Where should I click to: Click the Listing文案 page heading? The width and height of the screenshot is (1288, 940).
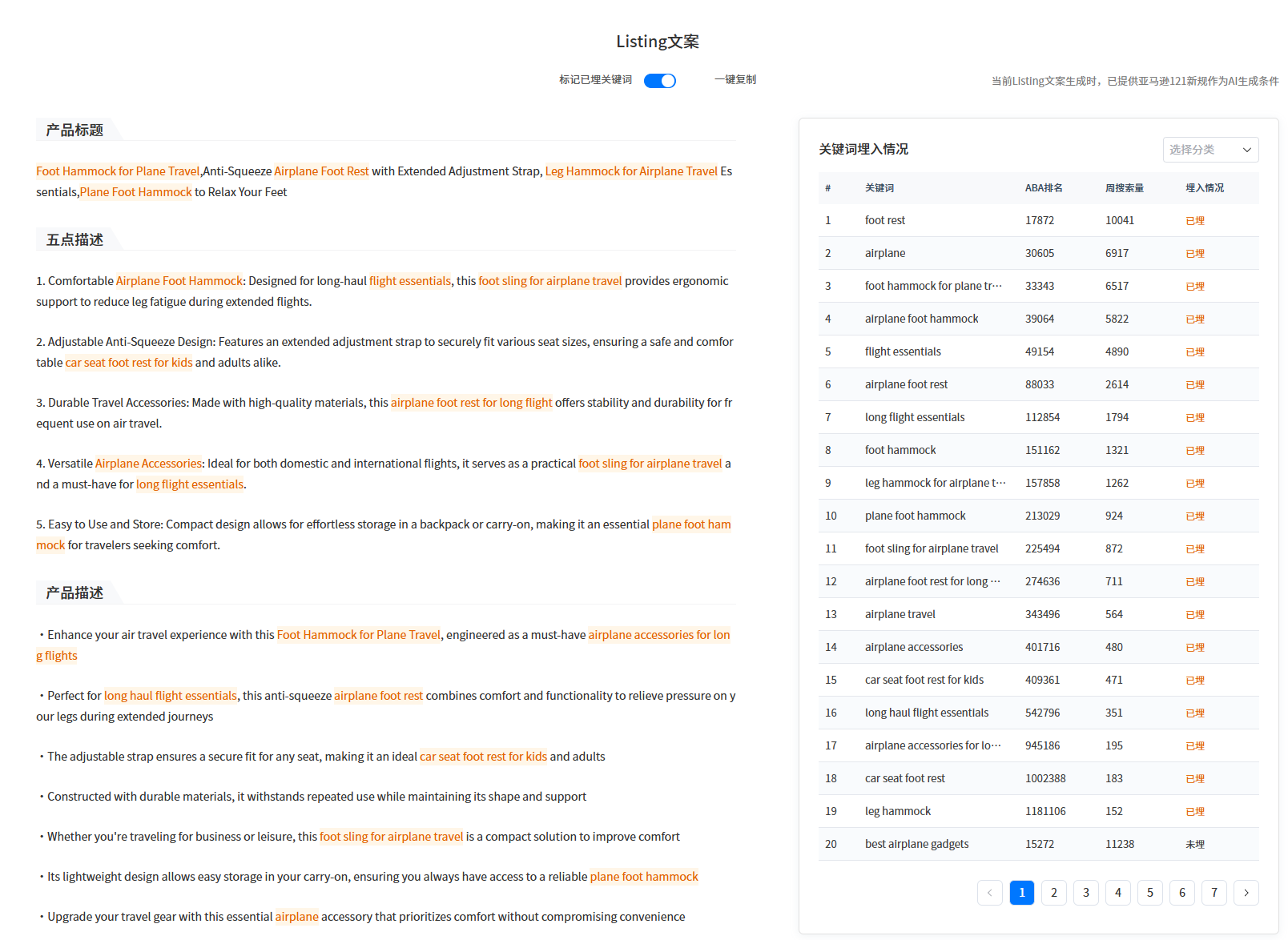[x=658, y=41]
